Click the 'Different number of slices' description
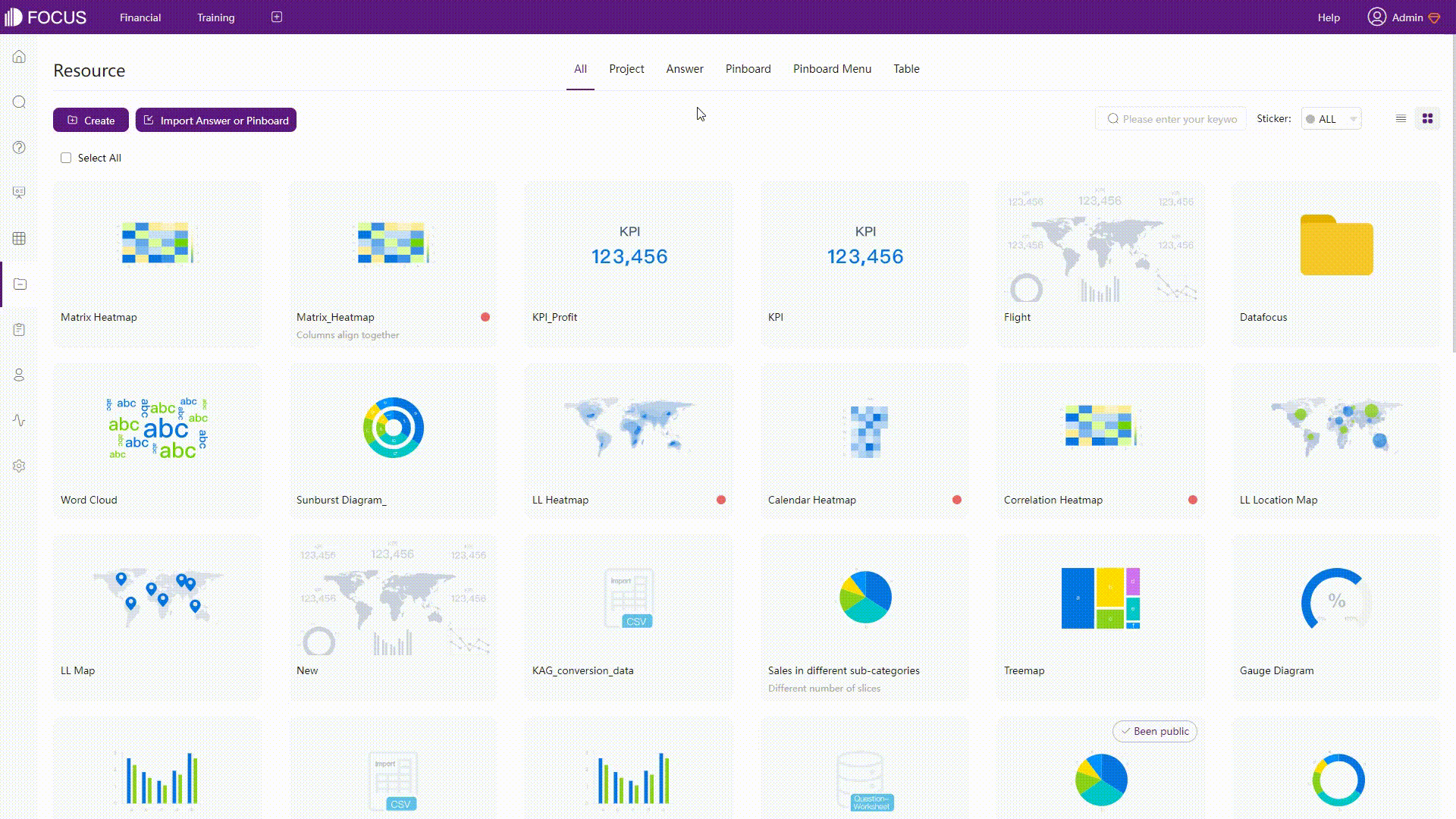Viewport: 1456px width, 819px height. click(824, 689)
